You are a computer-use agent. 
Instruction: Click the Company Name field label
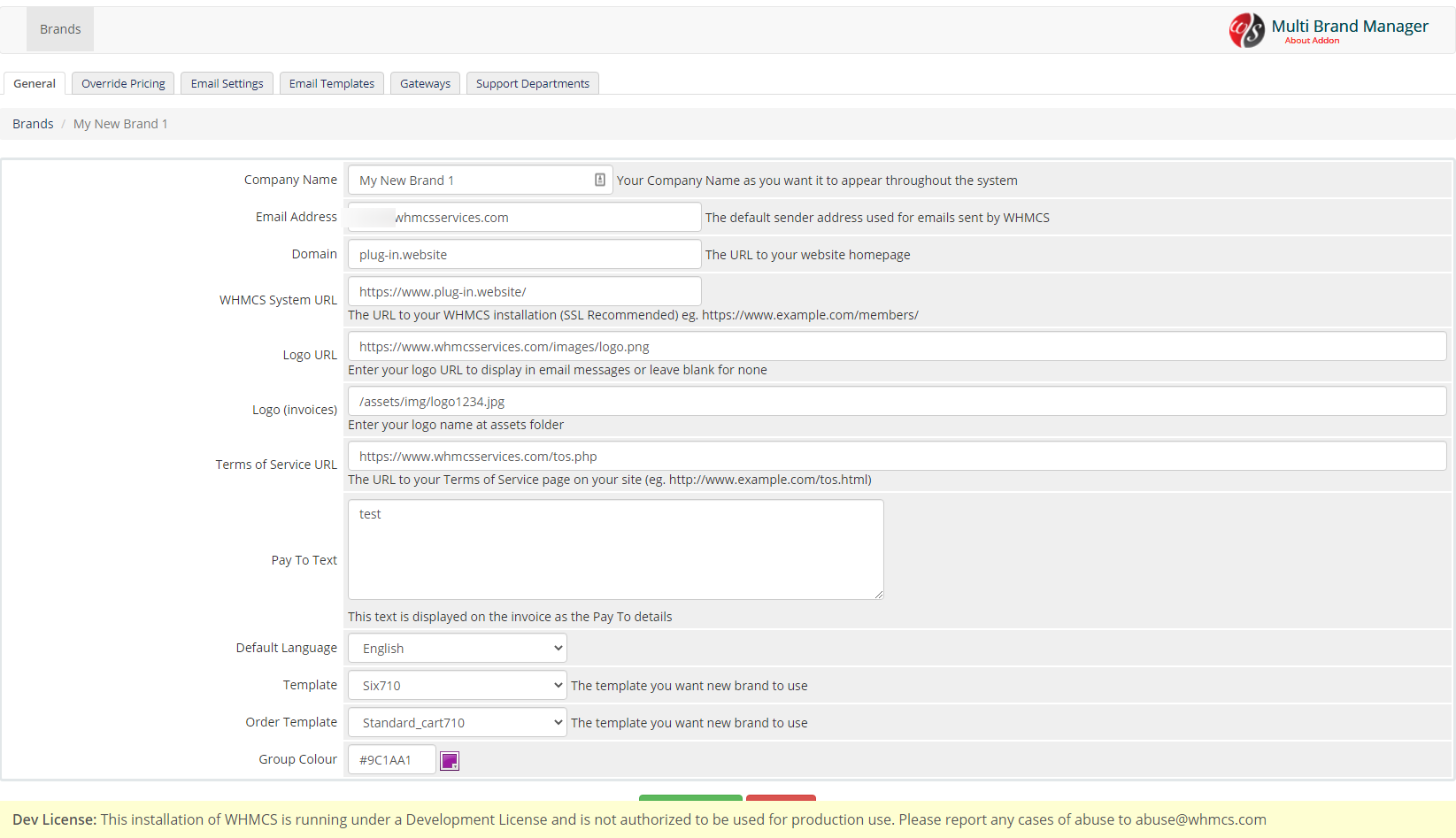(x=290, y=180)
